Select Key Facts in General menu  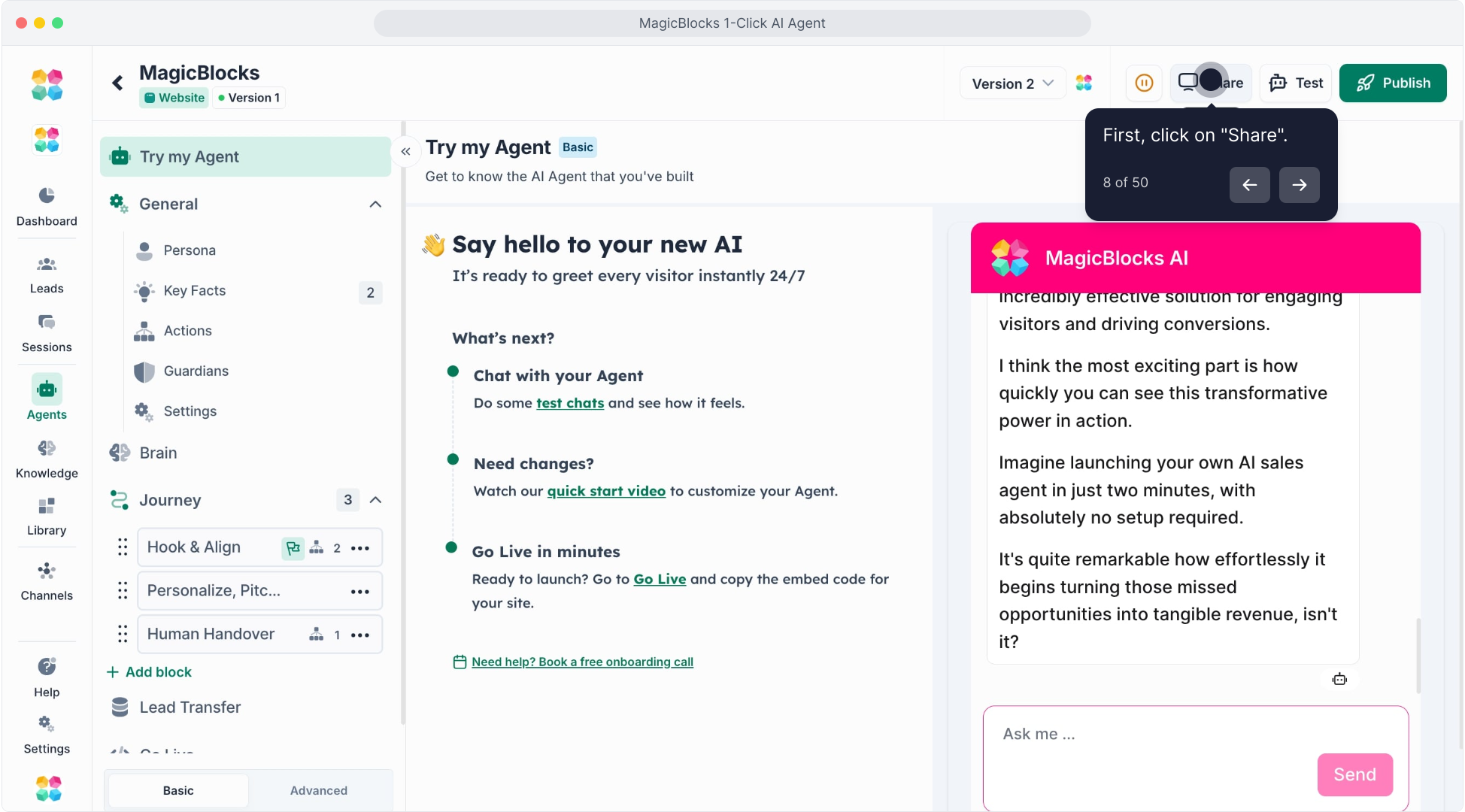pyautogui.click(x=195, y=291)
